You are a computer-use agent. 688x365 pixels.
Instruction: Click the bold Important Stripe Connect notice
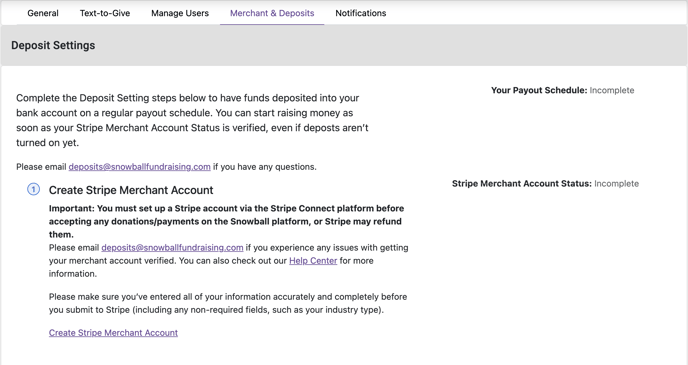[x=226, y=221]
